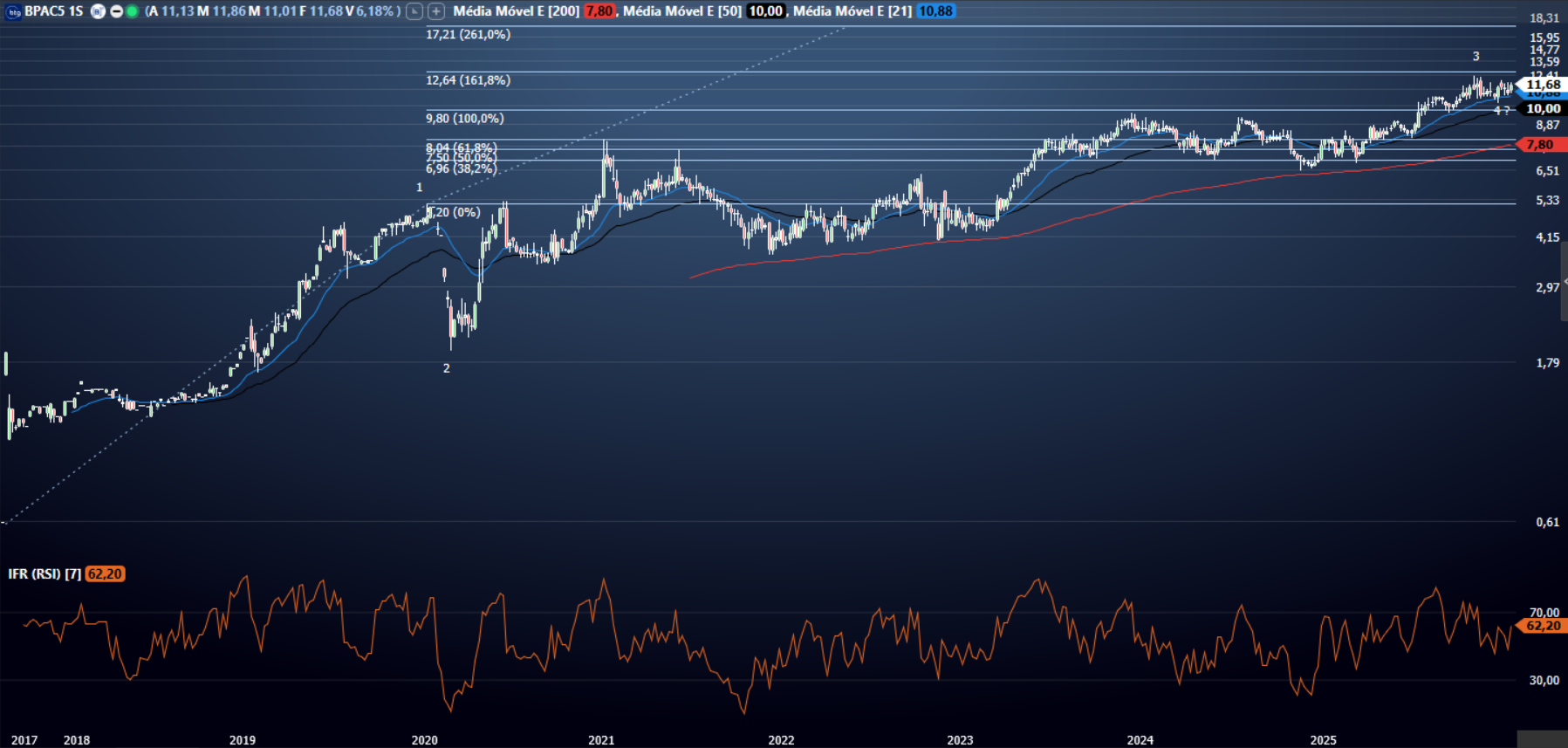Click the orange 62,20 RSI value badge
Image resolution: width=1568 pixels, height=748 pixels.
[105, 573]
